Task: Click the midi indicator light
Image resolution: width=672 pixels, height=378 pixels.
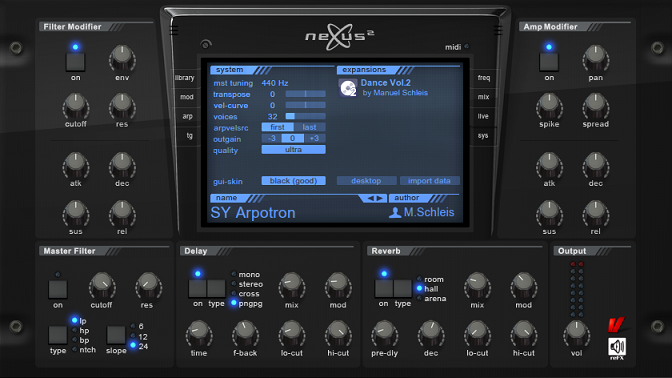Action: [467, 47]
